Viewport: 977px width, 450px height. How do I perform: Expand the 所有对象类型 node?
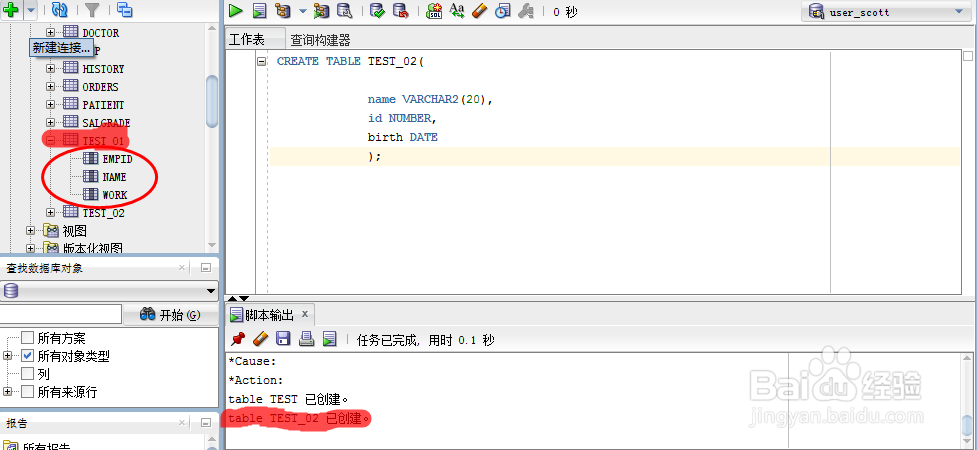tap(7, 356)
